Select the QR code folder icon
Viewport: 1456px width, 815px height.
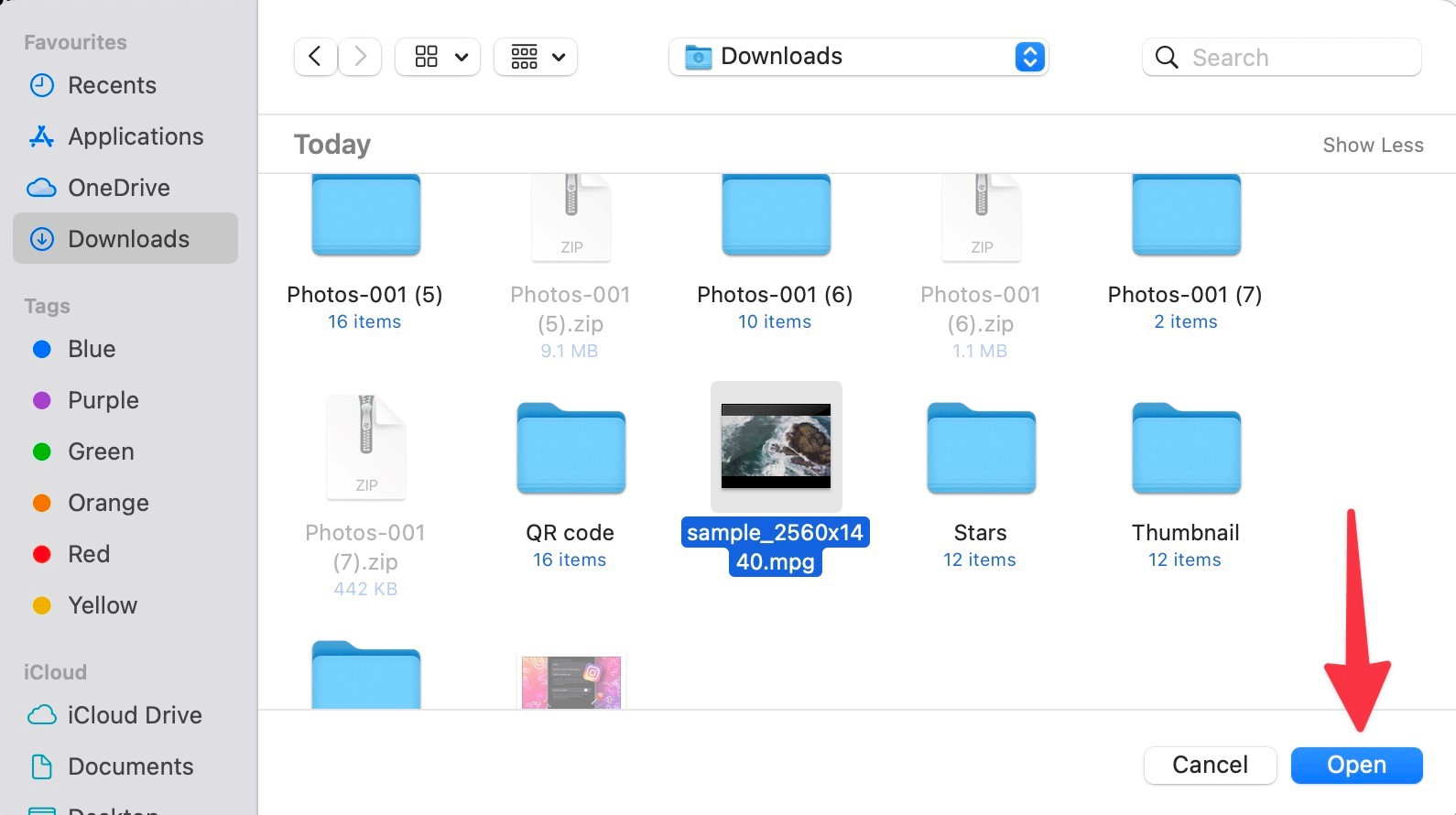570,449
